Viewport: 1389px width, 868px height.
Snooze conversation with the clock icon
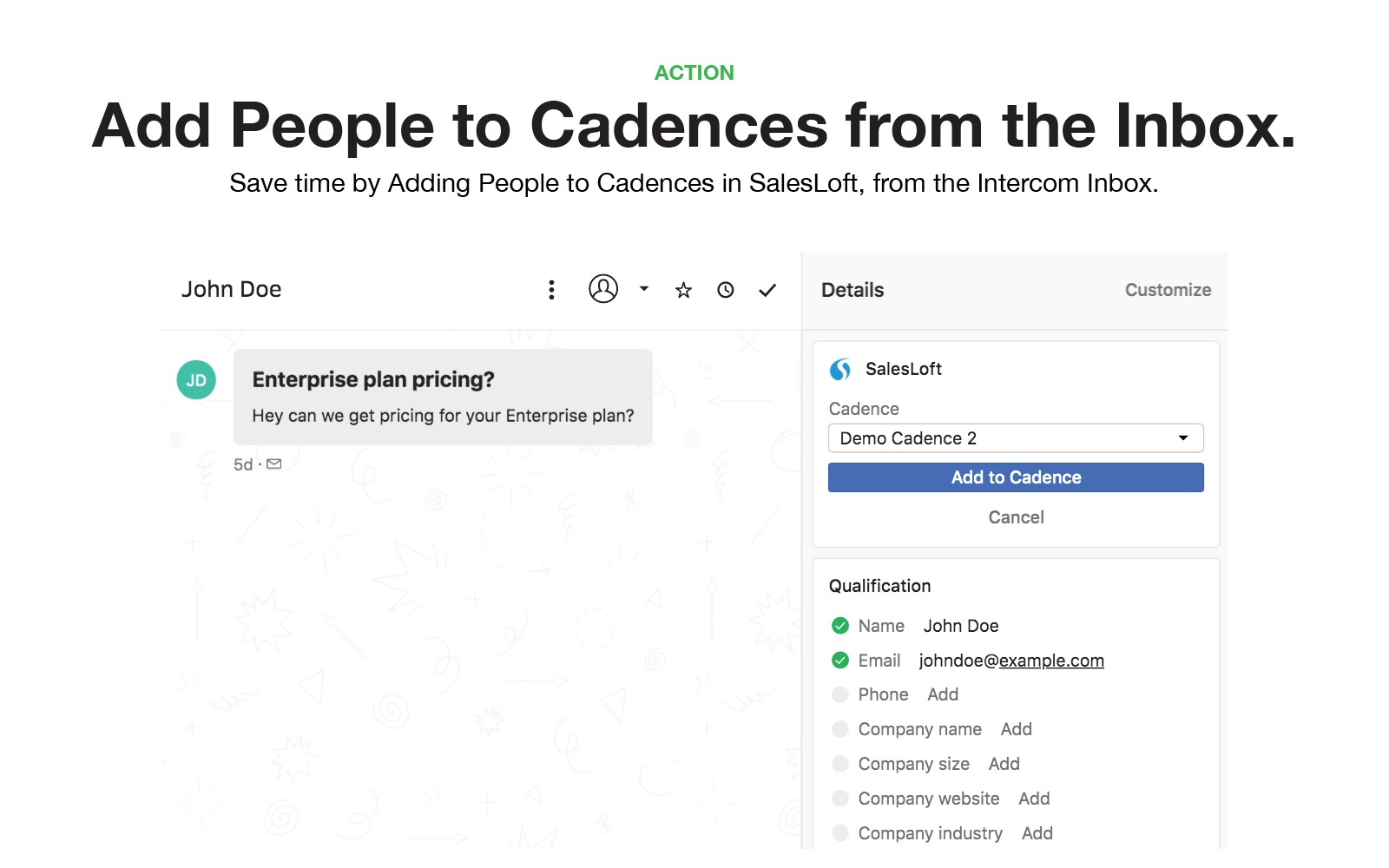(726, 290)
